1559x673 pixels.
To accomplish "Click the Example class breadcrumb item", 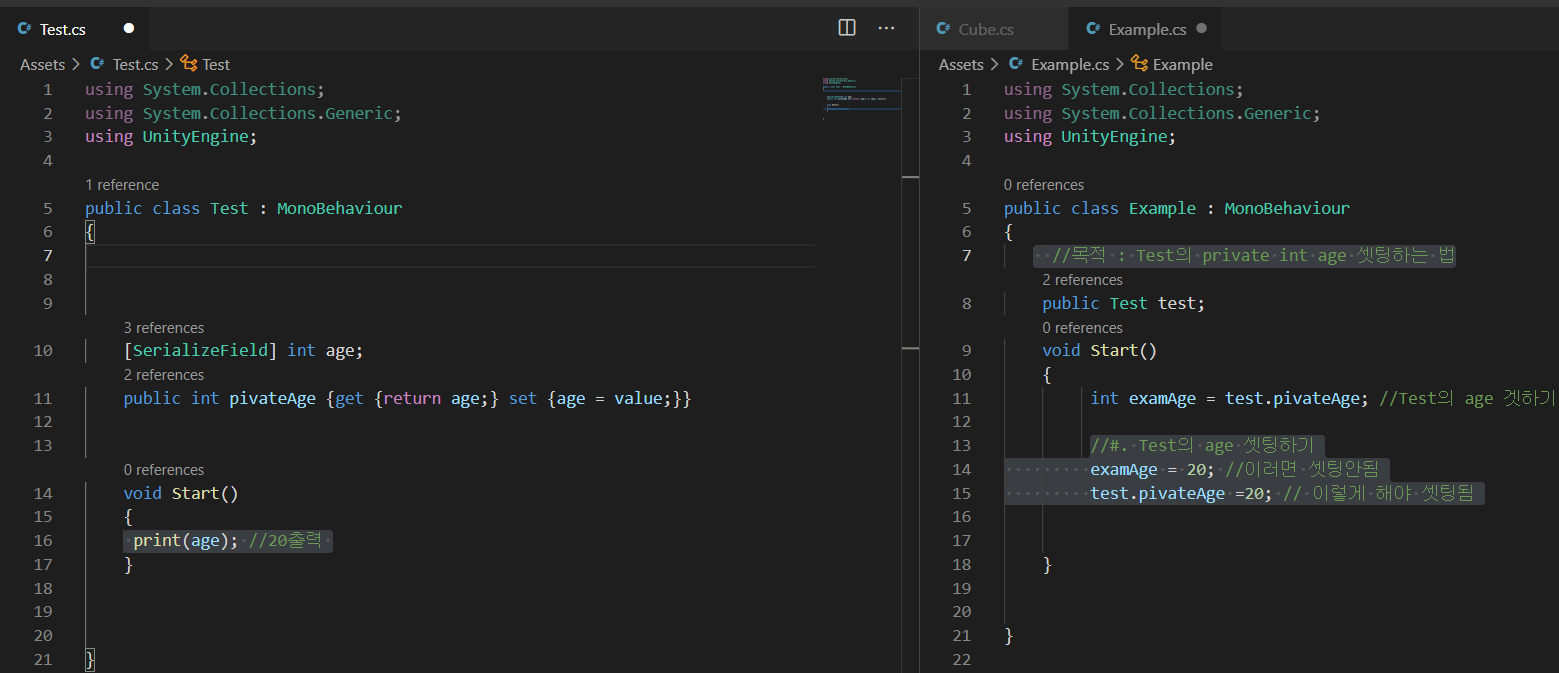I will point(1183,64).
